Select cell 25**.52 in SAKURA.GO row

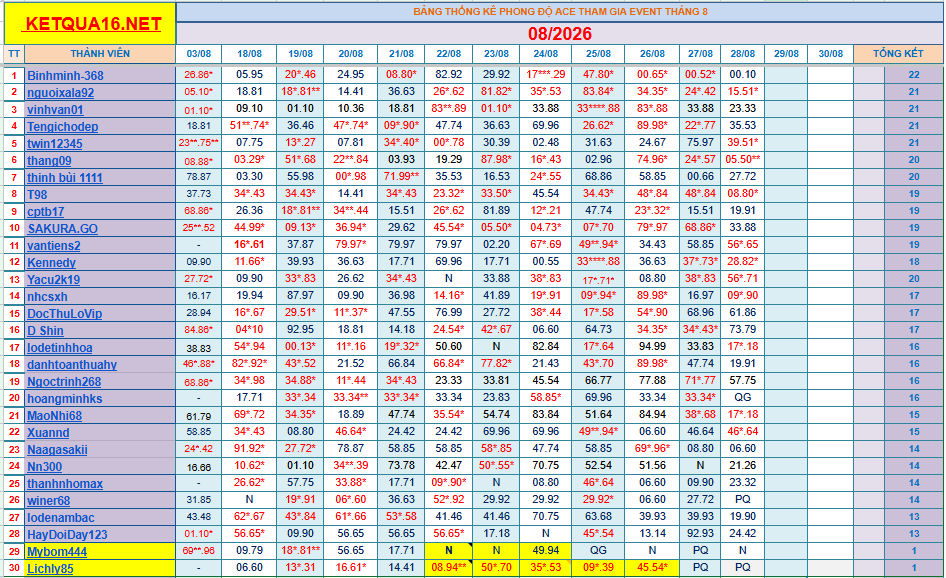coord(198,227)
